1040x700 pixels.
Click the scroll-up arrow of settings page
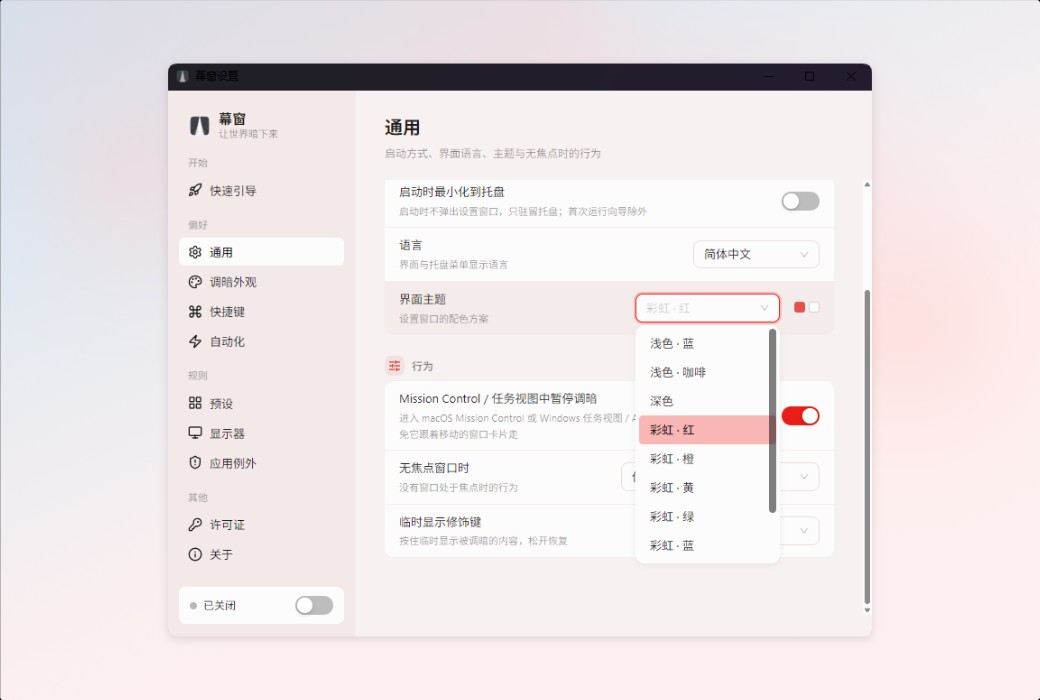(x=867, y=184)
